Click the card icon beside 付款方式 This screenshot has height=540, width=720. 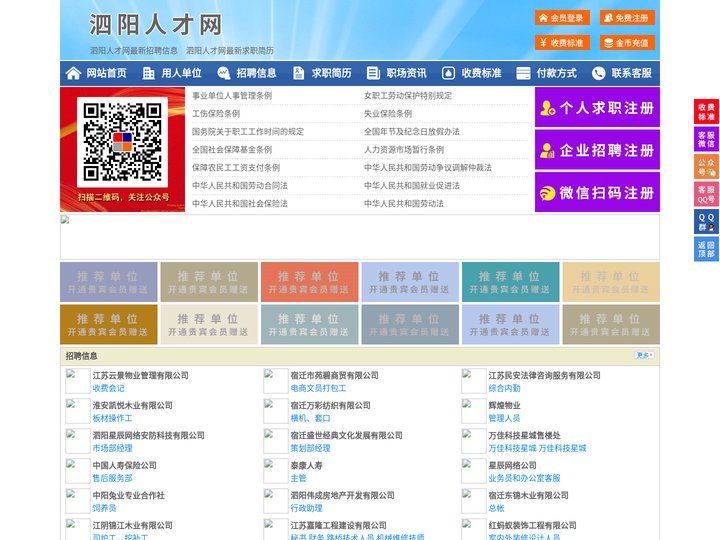(x=523, y=73)
